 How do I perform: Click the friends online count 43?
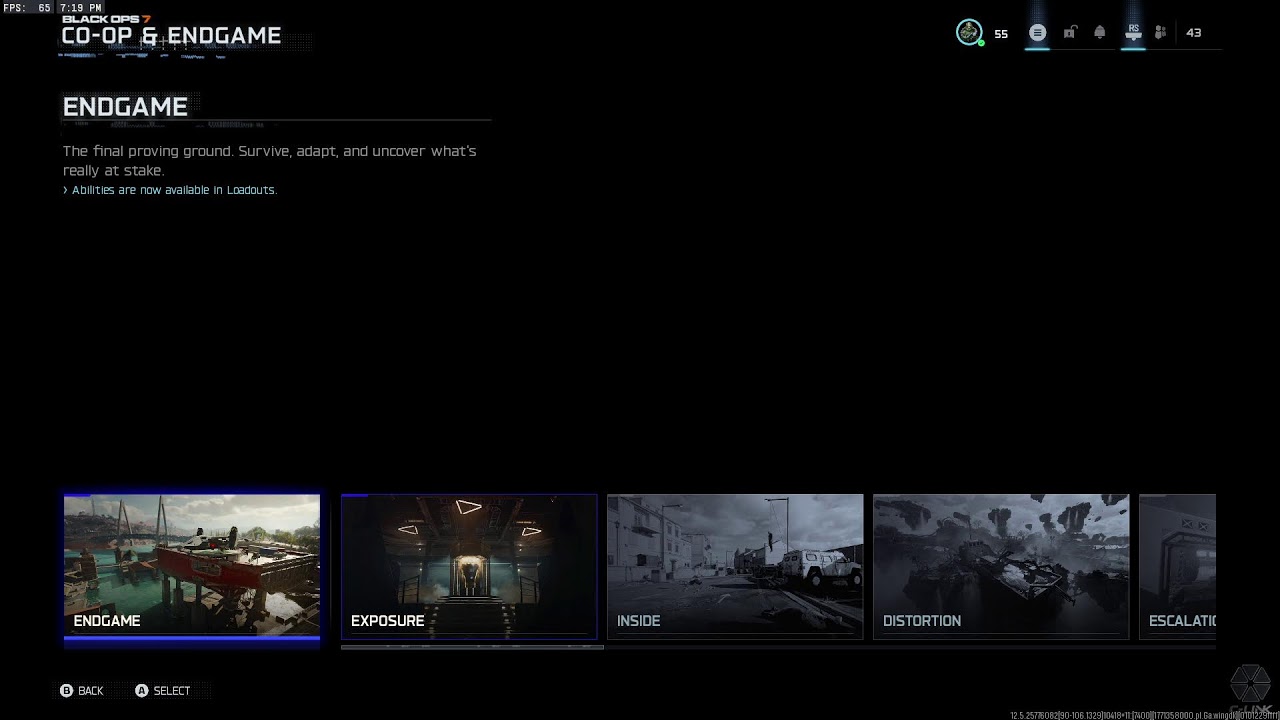point(1193,33)
